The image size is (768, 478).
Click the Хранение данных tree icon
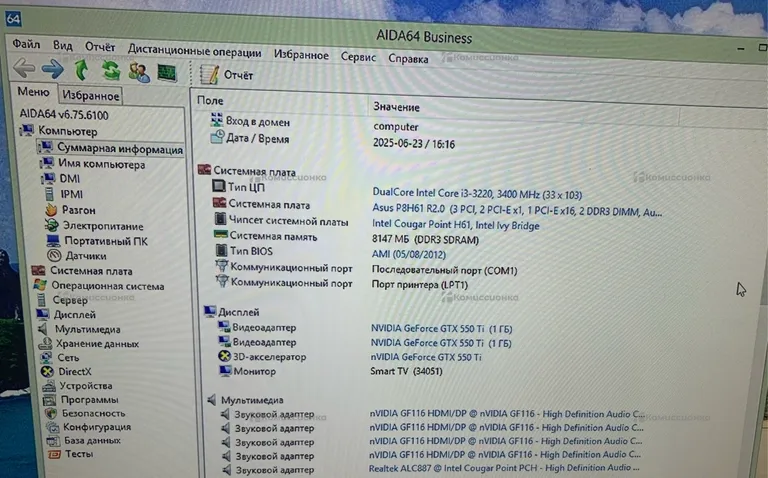pyautogui.click(x=45, y=343)
